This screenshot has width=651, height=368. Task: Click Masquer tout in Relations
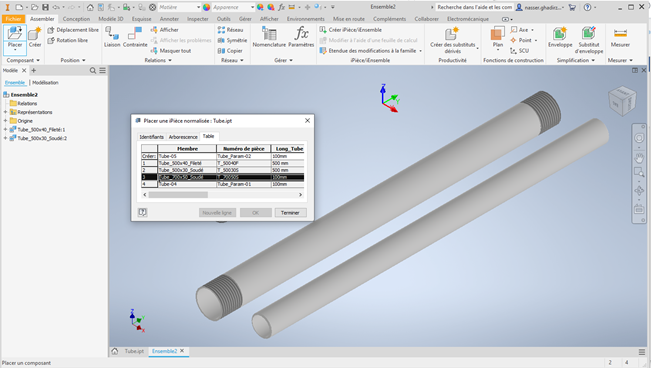[171, 51]
